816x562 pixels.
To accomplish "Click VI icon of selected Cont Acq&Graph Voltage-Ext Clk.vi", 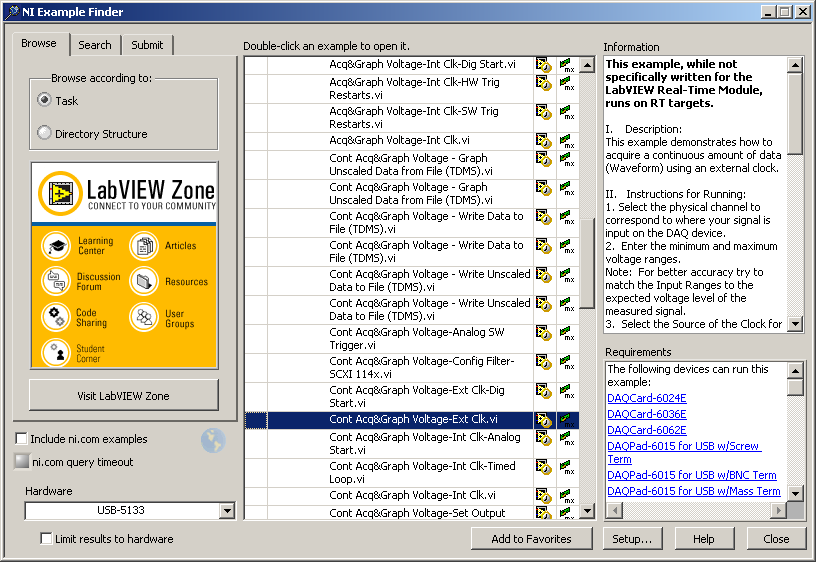I will 544,420.
